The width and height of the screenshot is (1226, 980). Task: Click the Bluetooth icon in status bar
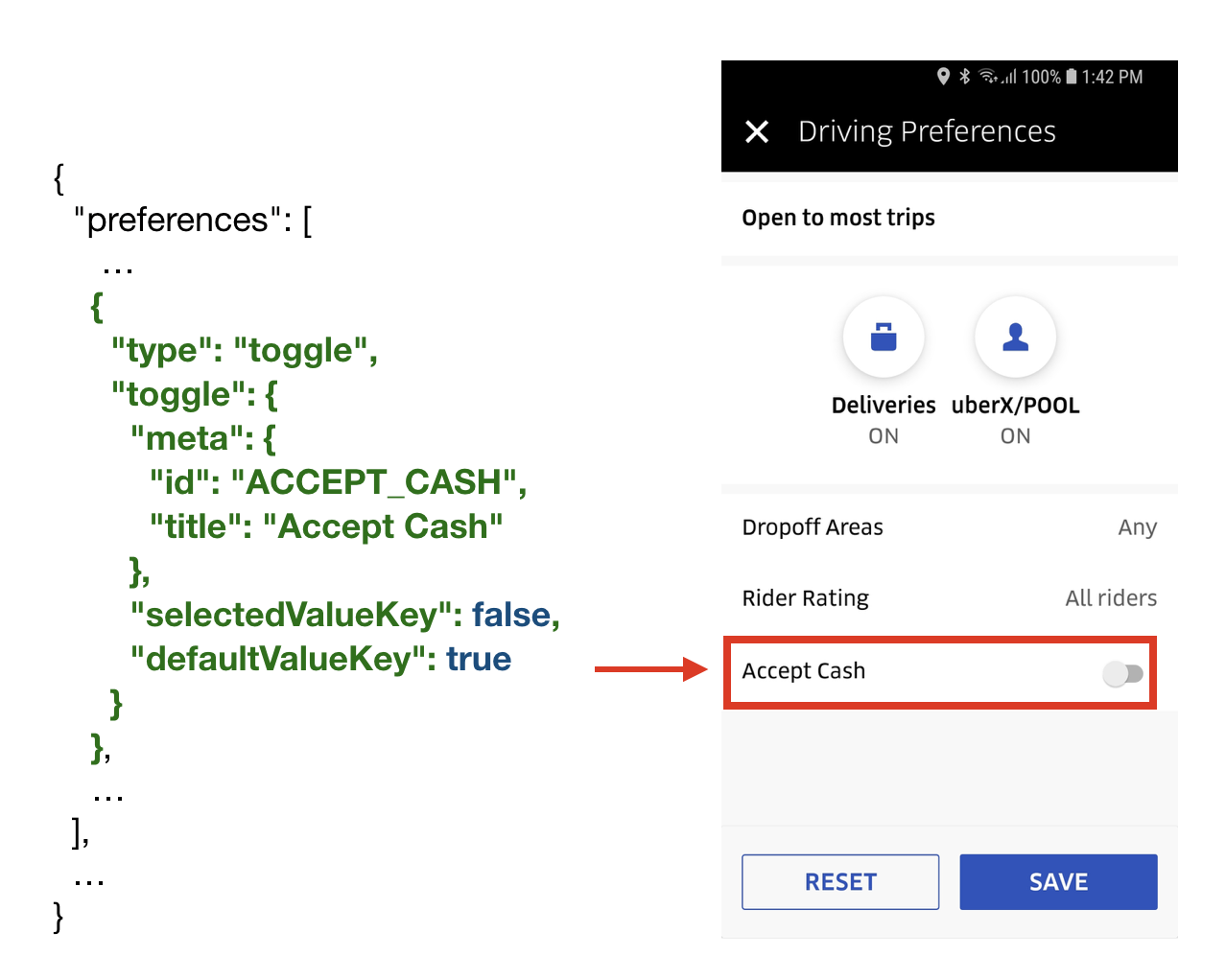[965, 77]
